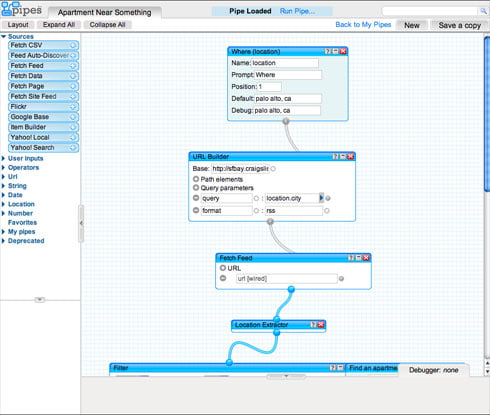The width and height of the screenshot is (490, 415).
Task: Click Expand All
Action: pos(59,25)
